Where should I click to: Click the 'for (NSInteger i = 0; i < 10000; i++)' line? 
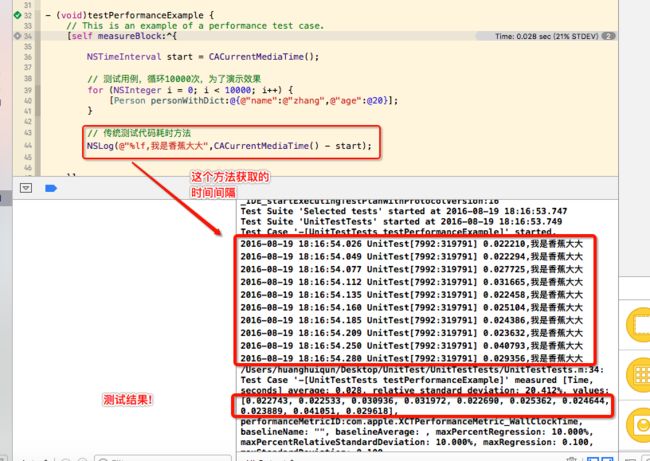point(190,90)
